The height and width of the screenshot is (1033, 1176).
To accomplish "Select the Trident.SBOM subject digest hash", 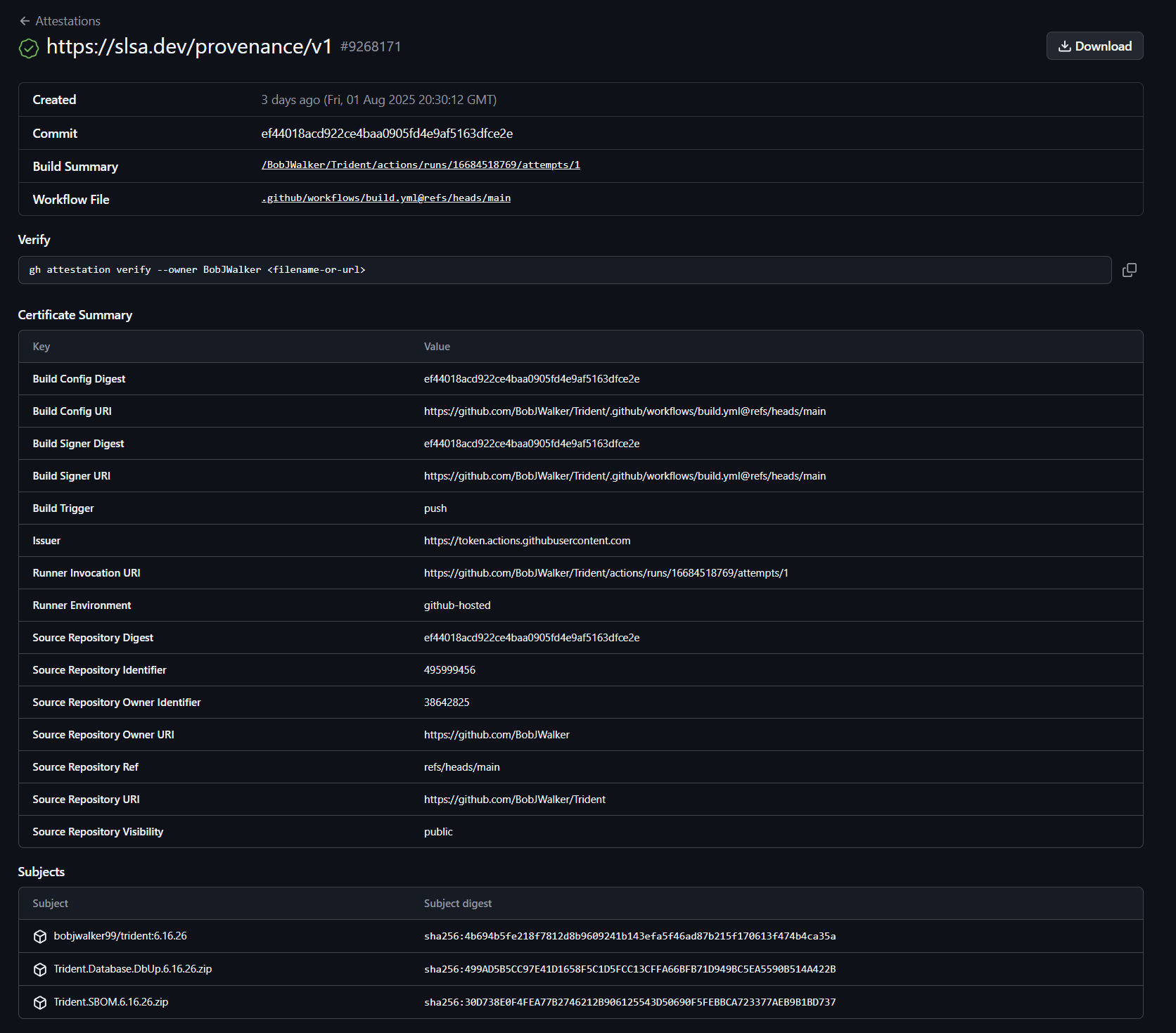I will point(629,1001).
